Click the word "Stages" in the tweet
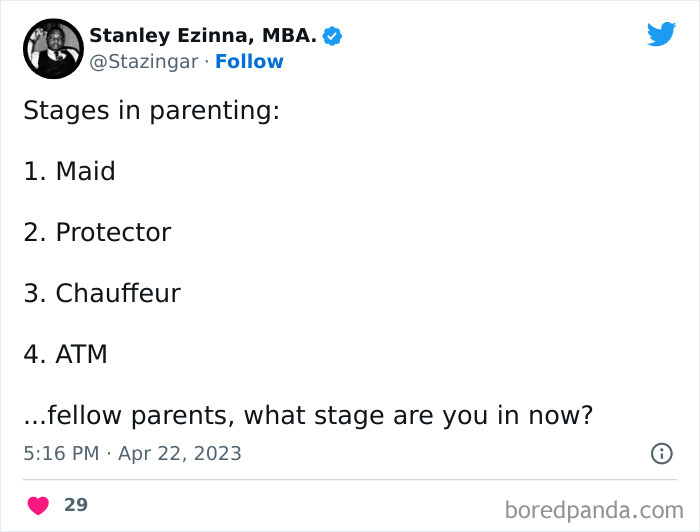Viewport: 700px width, 532px height. pos(63,110)
